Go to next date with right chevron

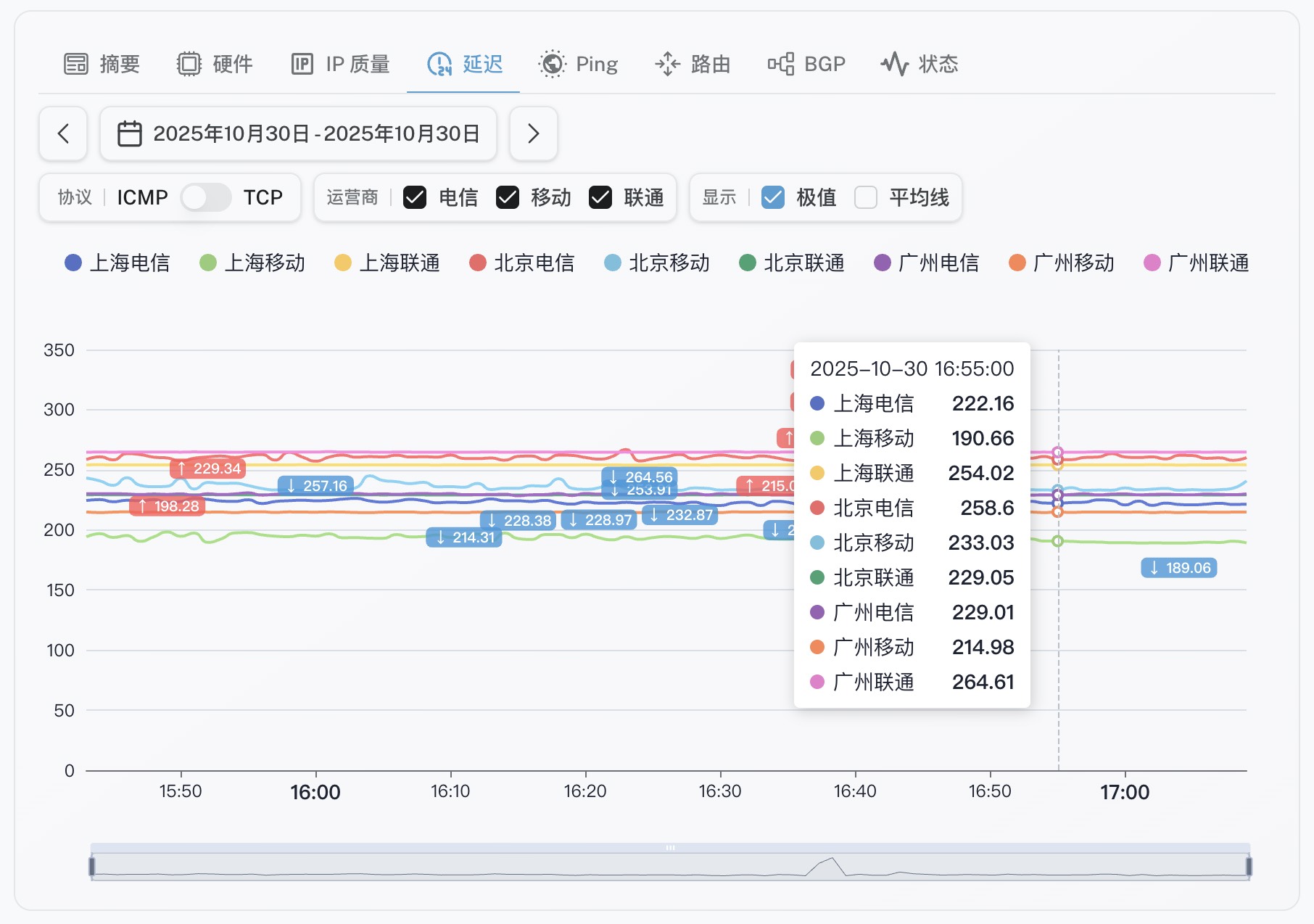pyautogui.click(x=533, y=133)
